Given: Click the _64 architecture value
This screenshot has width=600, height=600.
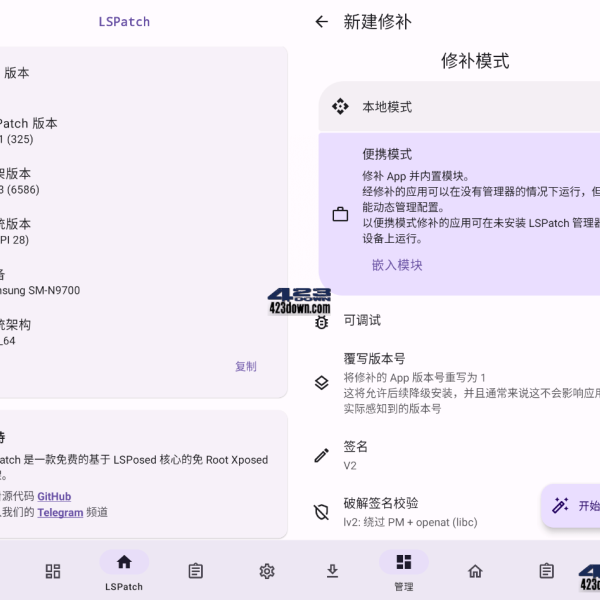Looking at the screenshot, I should [8, 341].
